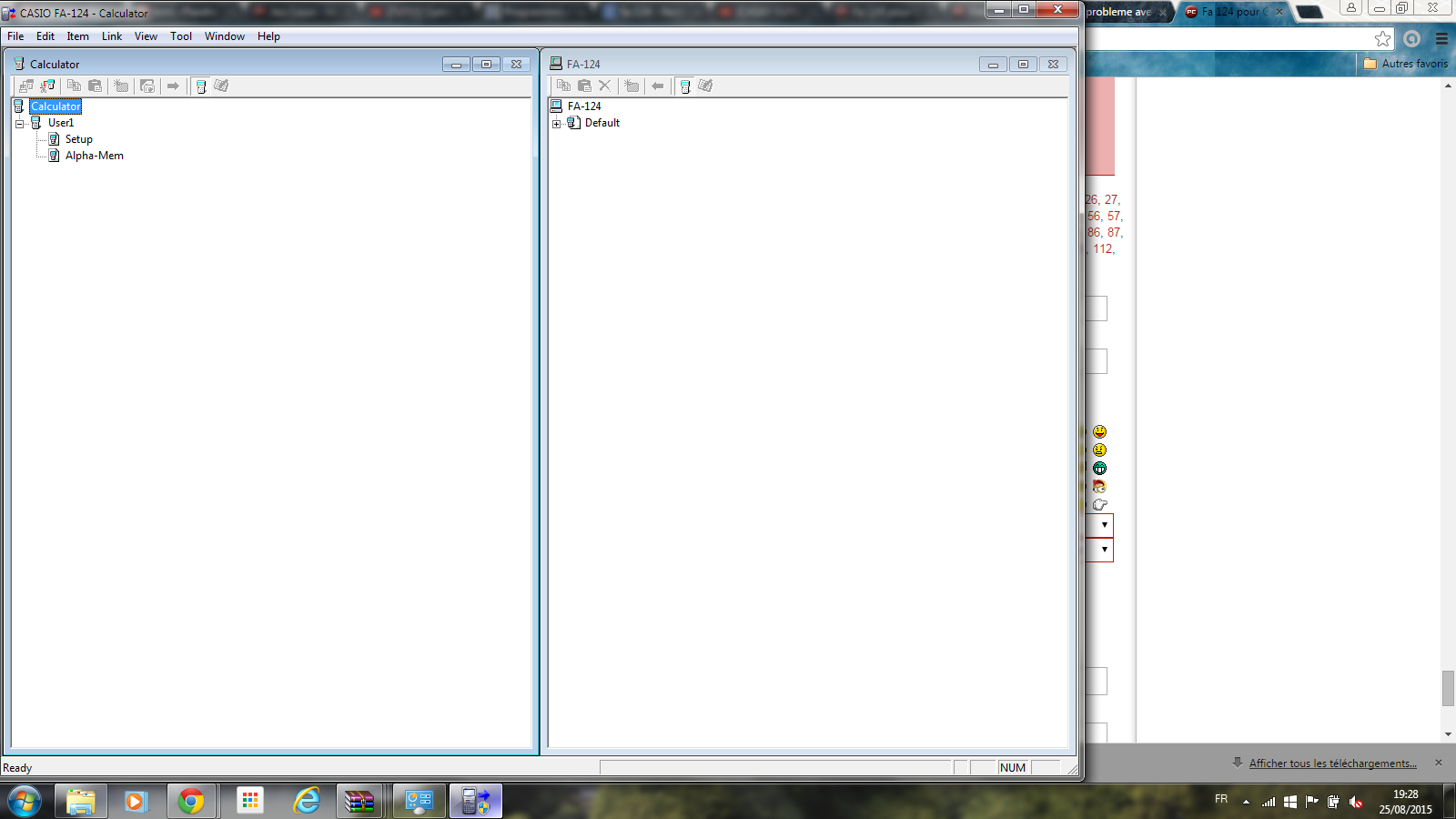Click Chrome scrollbar down arrow
Viewport: 1456px width, 819px height.
click(x=1448, y=734)
